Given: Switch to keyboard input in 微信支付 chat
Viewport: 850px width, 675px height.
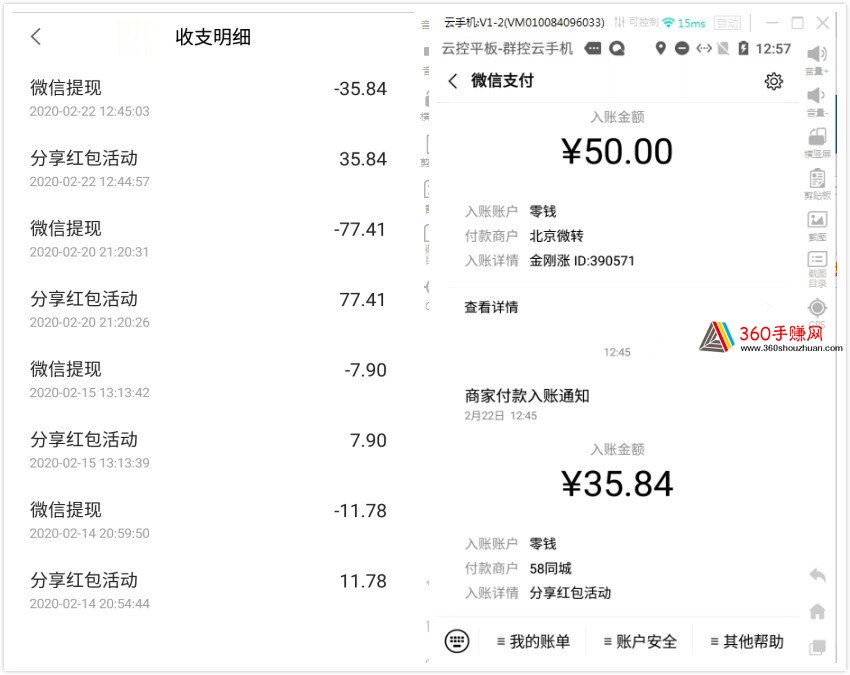Looking at the screenshot, I should [457, 641].
